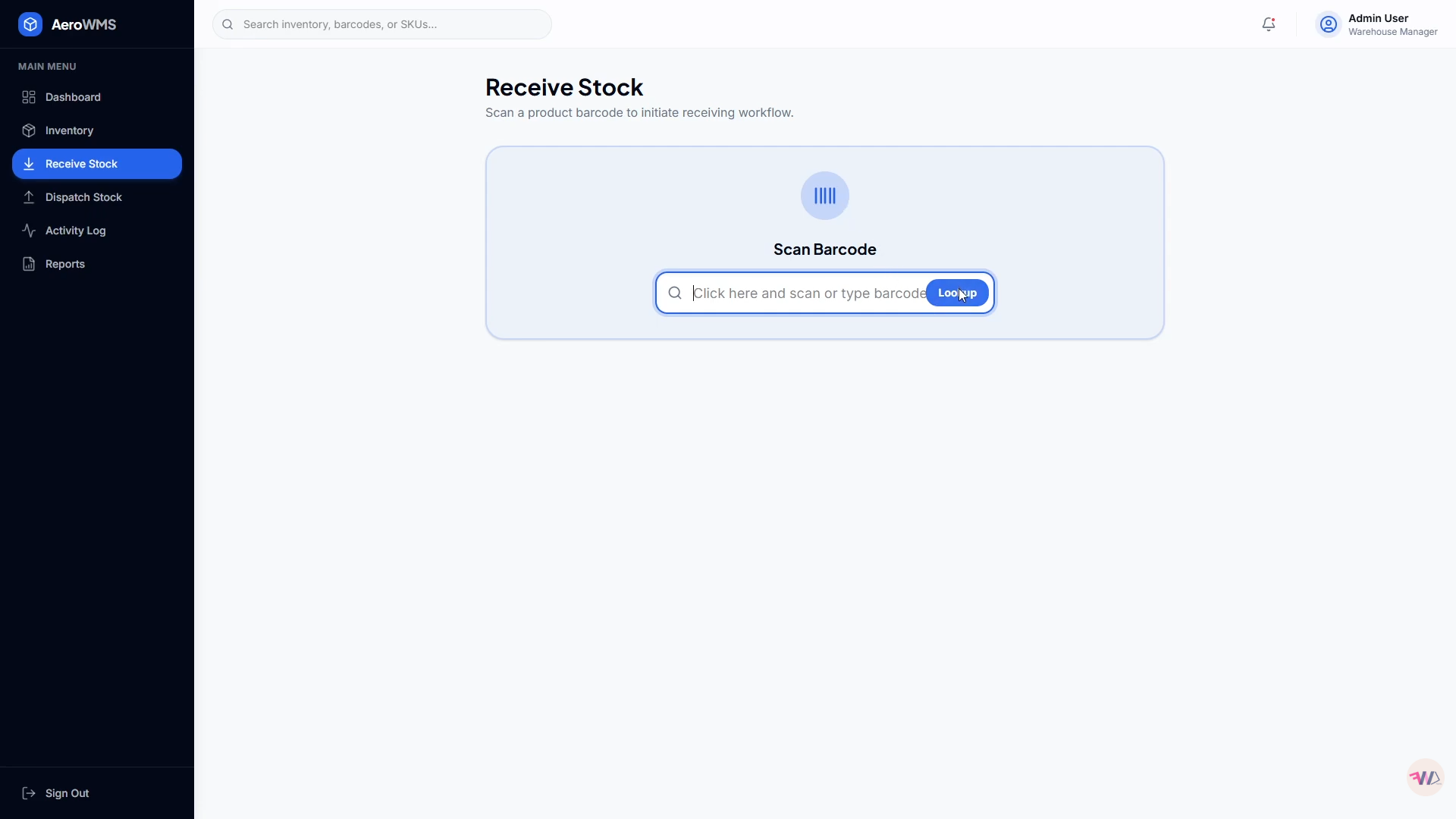Viewport: 1456px width, 819px height.
Task: Click the Admin User avatar icon
Action: (1329, 24)
